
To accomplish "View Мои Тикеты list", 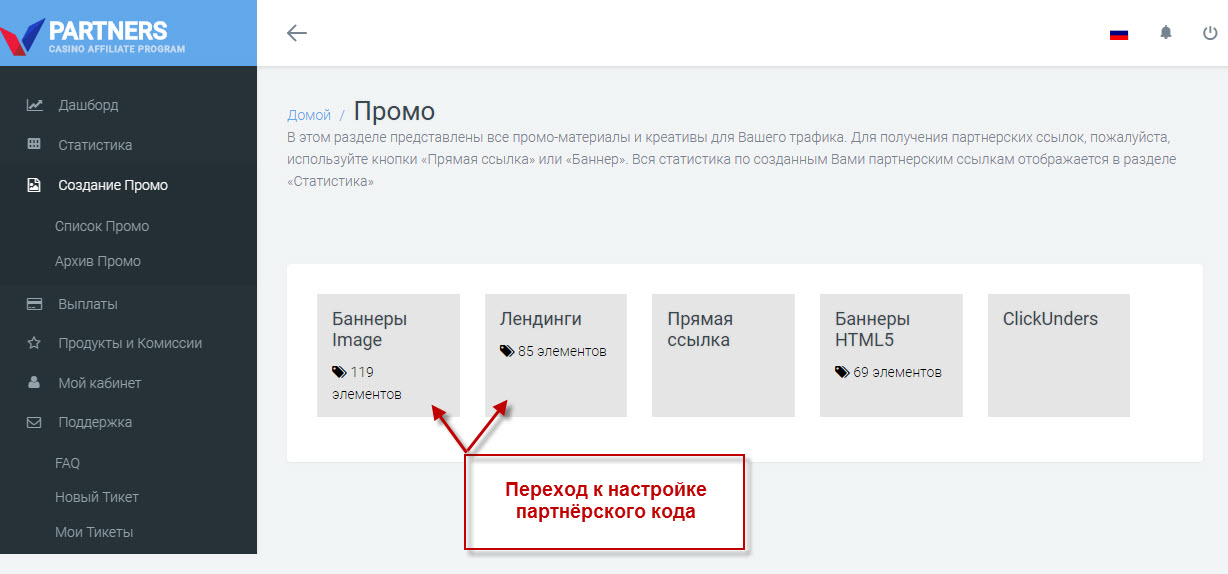I will (94, 532).
